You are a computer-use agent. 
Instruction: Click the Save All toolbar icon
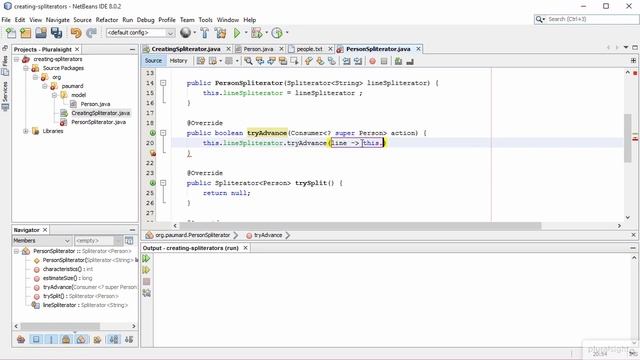(x=56, y=33)
